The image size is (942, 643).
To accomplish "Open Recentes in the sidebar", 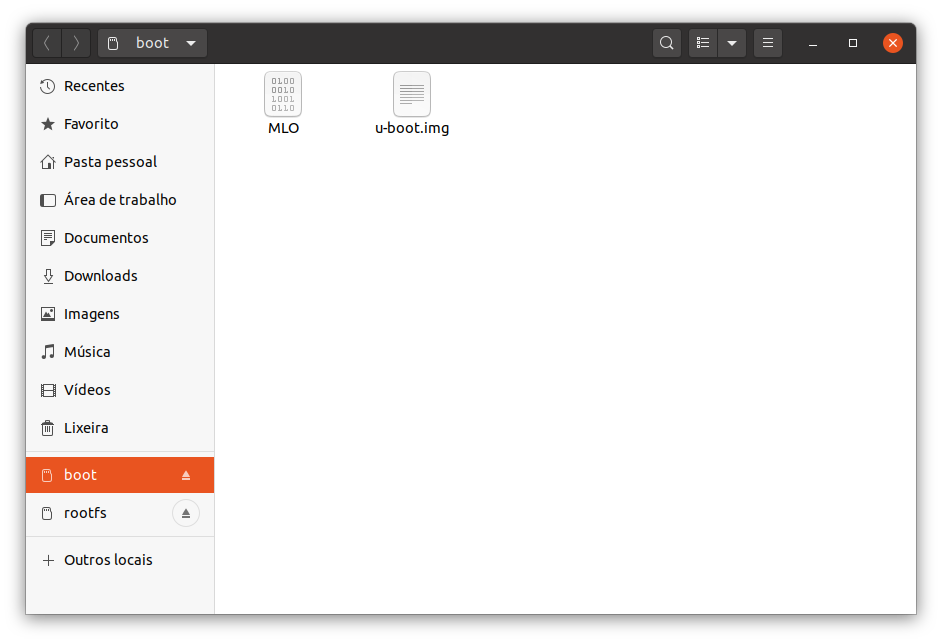I will point(120,86).
